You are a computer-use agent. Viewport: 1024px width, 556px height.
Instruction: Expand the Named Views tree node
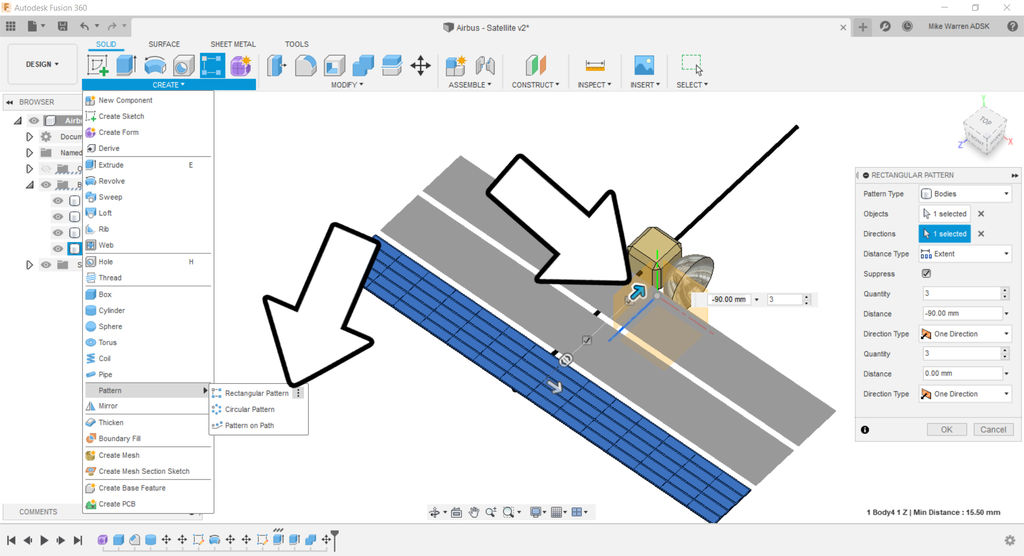29,152
